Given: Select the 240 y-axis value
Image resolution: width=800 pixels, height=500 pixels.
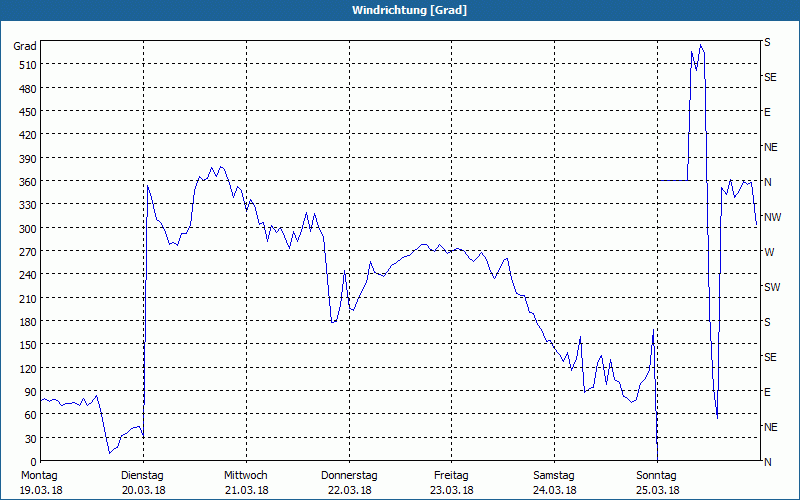Looking at the screenshot, I should [28, 275].
